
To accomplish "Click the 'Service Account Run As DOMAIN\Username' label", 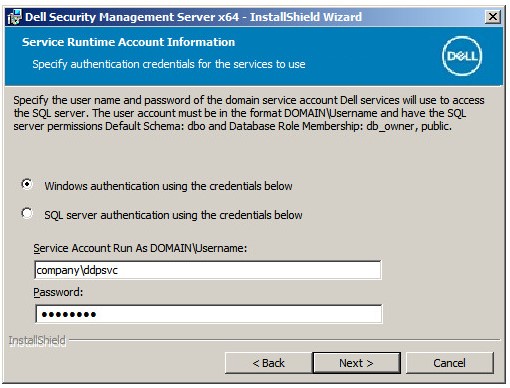I will [x=140, y=248].
